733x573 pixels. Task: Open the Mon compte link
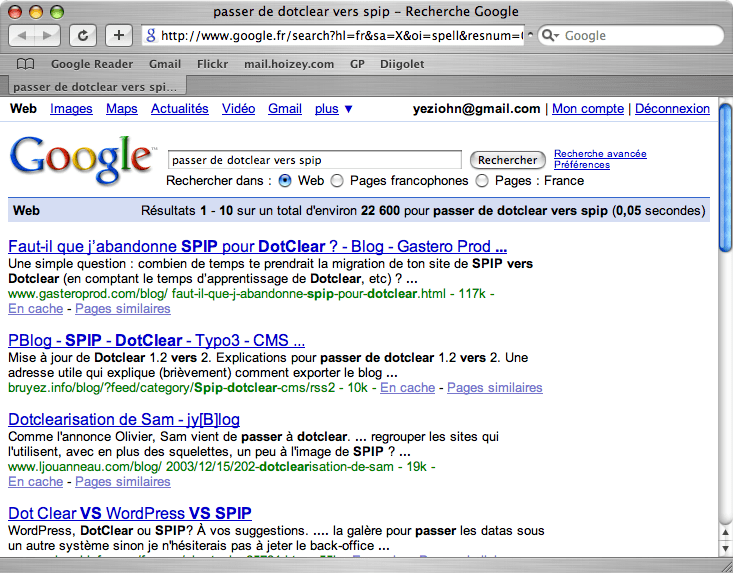coord(588,109)
